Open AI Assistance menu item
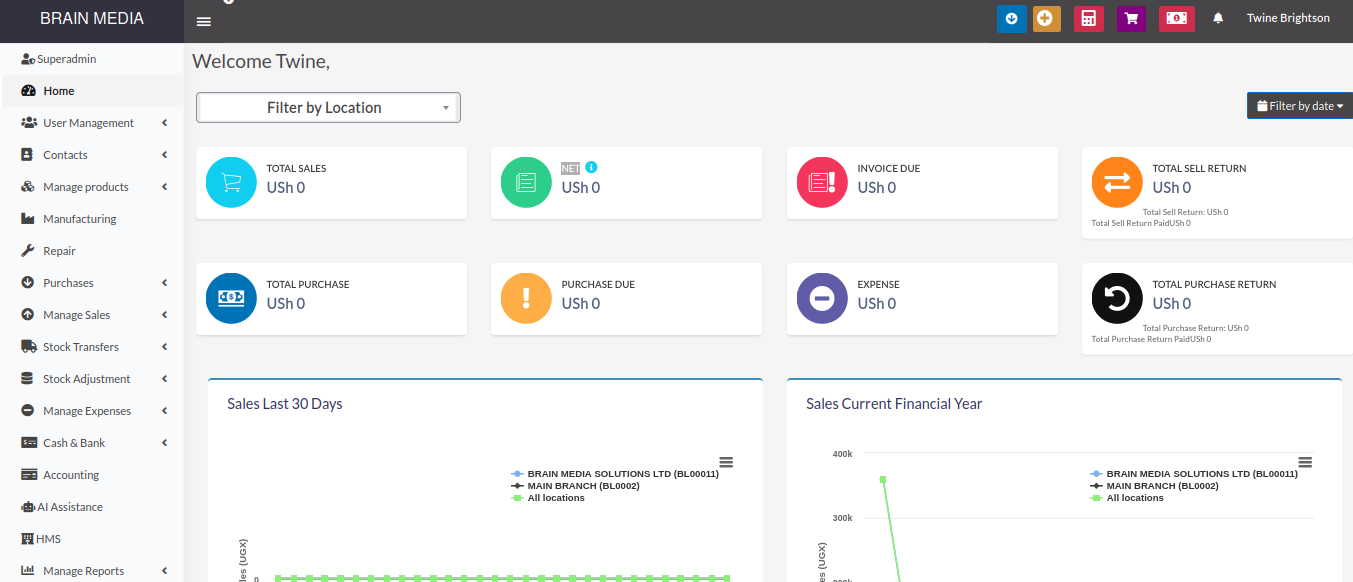The height and width of the screenshot is (582, 1353). pos(92,507)
